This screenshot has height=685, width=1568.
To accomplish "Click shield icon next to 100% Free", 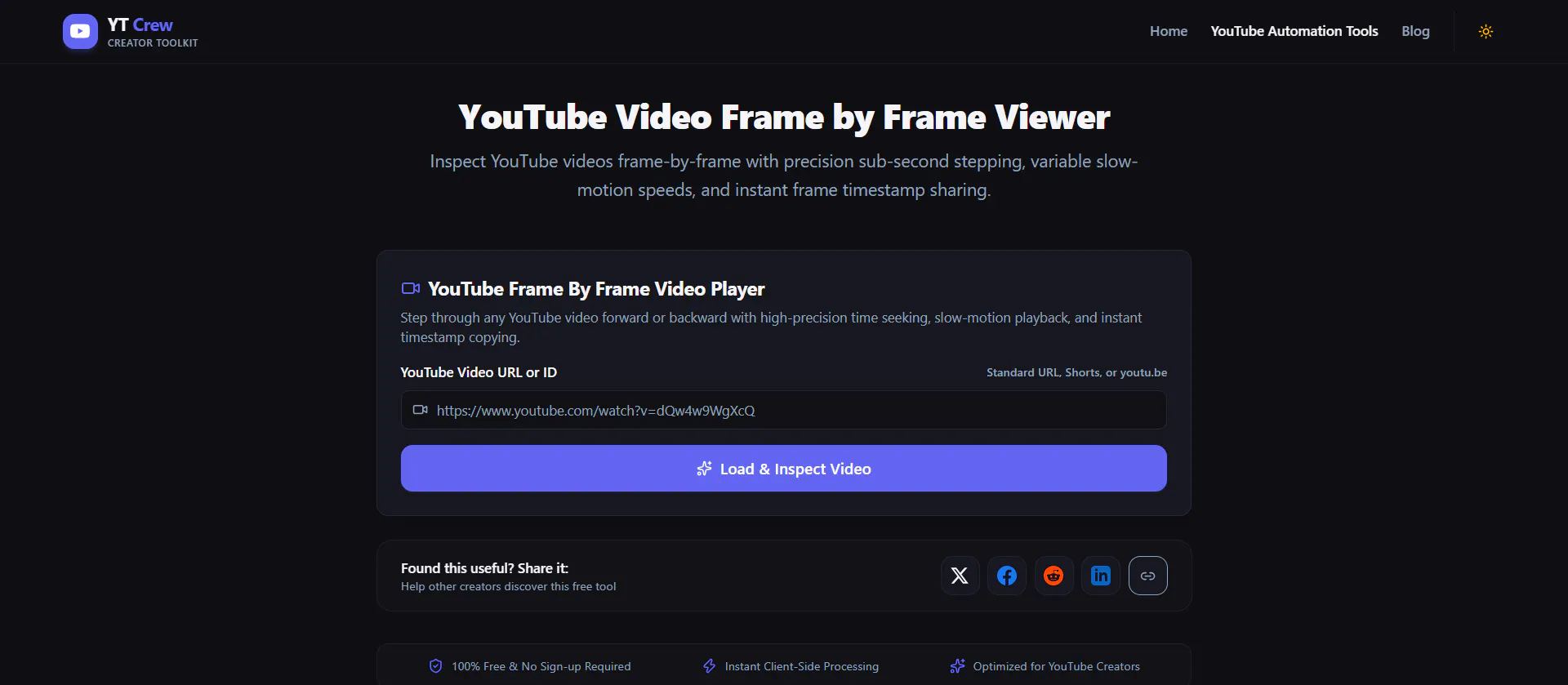I will tap(436, 666).
